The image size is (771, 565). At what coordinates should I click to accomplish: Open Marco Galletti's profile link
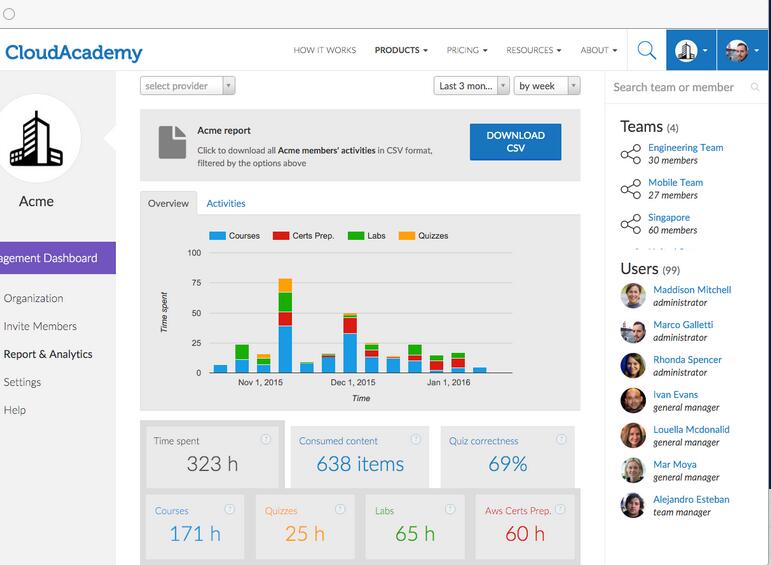[683, 325]
